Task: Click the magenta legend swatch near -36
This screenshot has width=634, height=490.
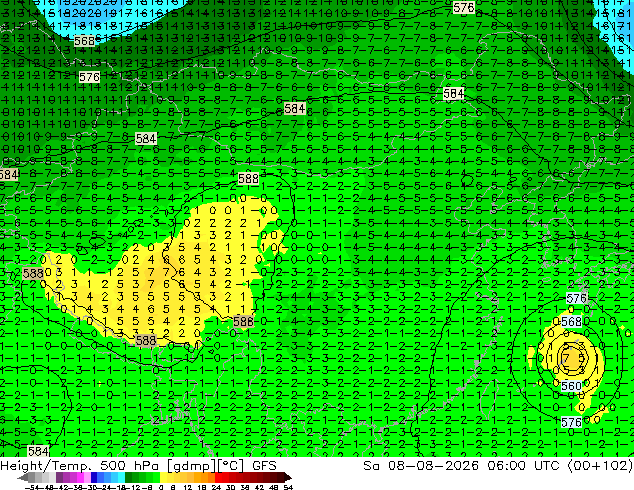Action: click(80, 477)
